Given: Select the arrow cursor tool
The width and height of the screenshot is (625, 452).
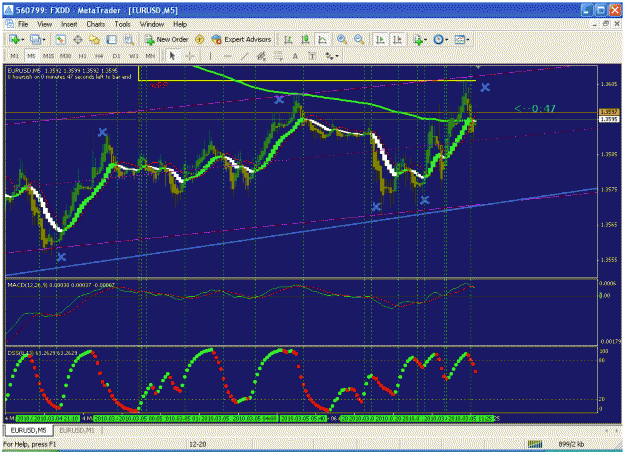Looking at the screenshot, I should click(172, 56).
